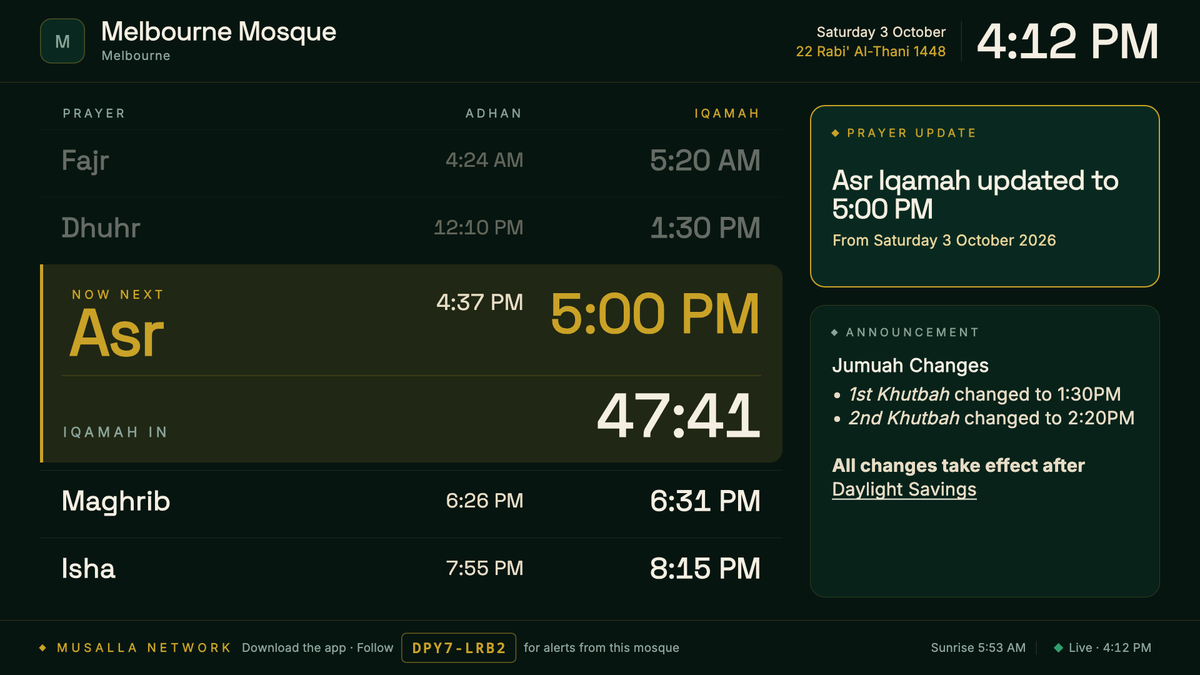Image resolution: width=1200 pixels, height=675 pixels.
Task: Click the Asr Iqamah updated headline
Action: [x=975, y=195]
